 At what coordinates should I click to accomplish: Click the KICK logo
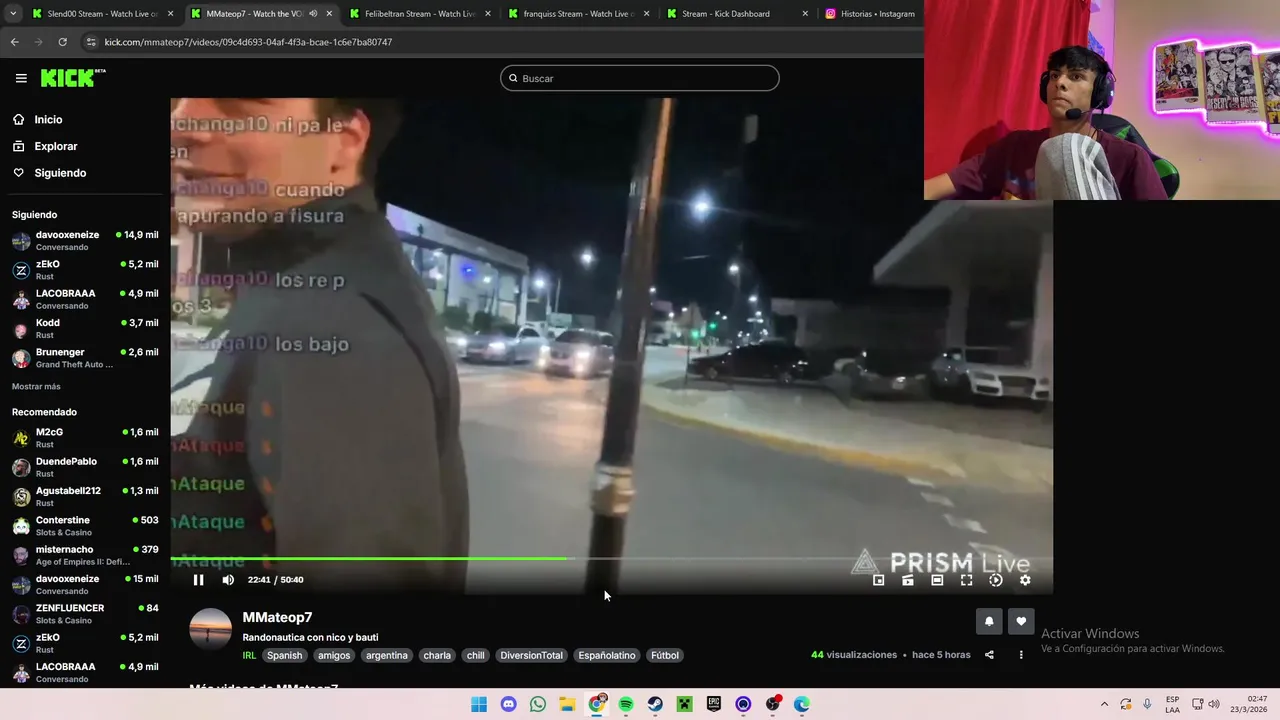point(73,78)
